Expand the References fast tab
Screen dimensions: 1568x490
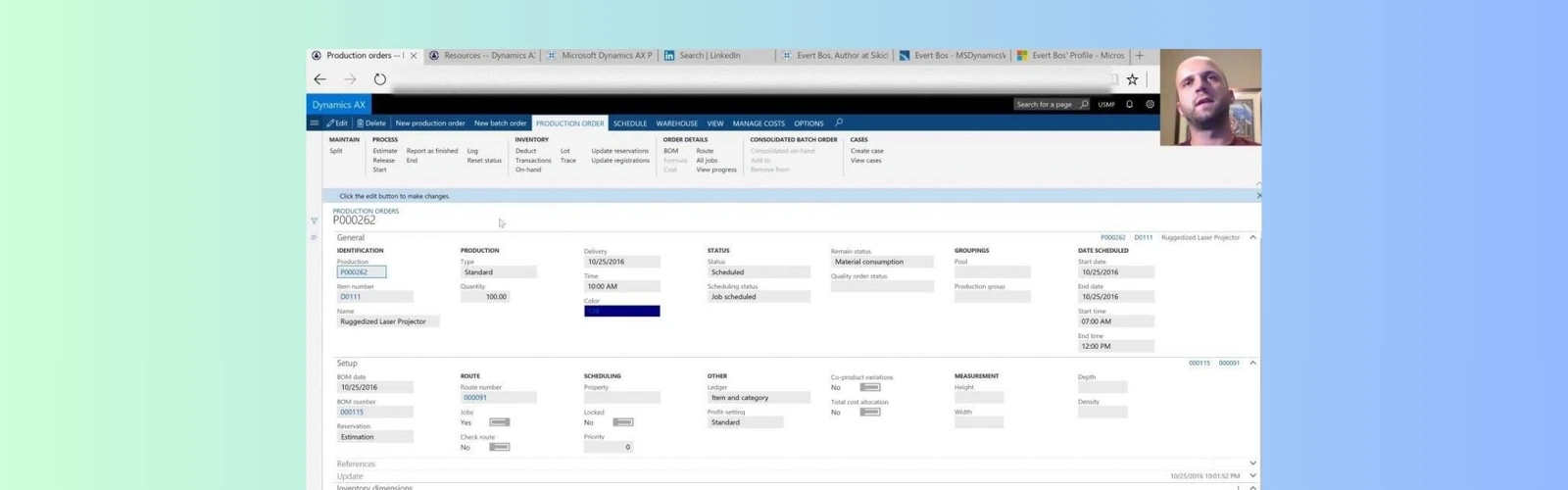pyautogui.click(x=1252, y=463)
